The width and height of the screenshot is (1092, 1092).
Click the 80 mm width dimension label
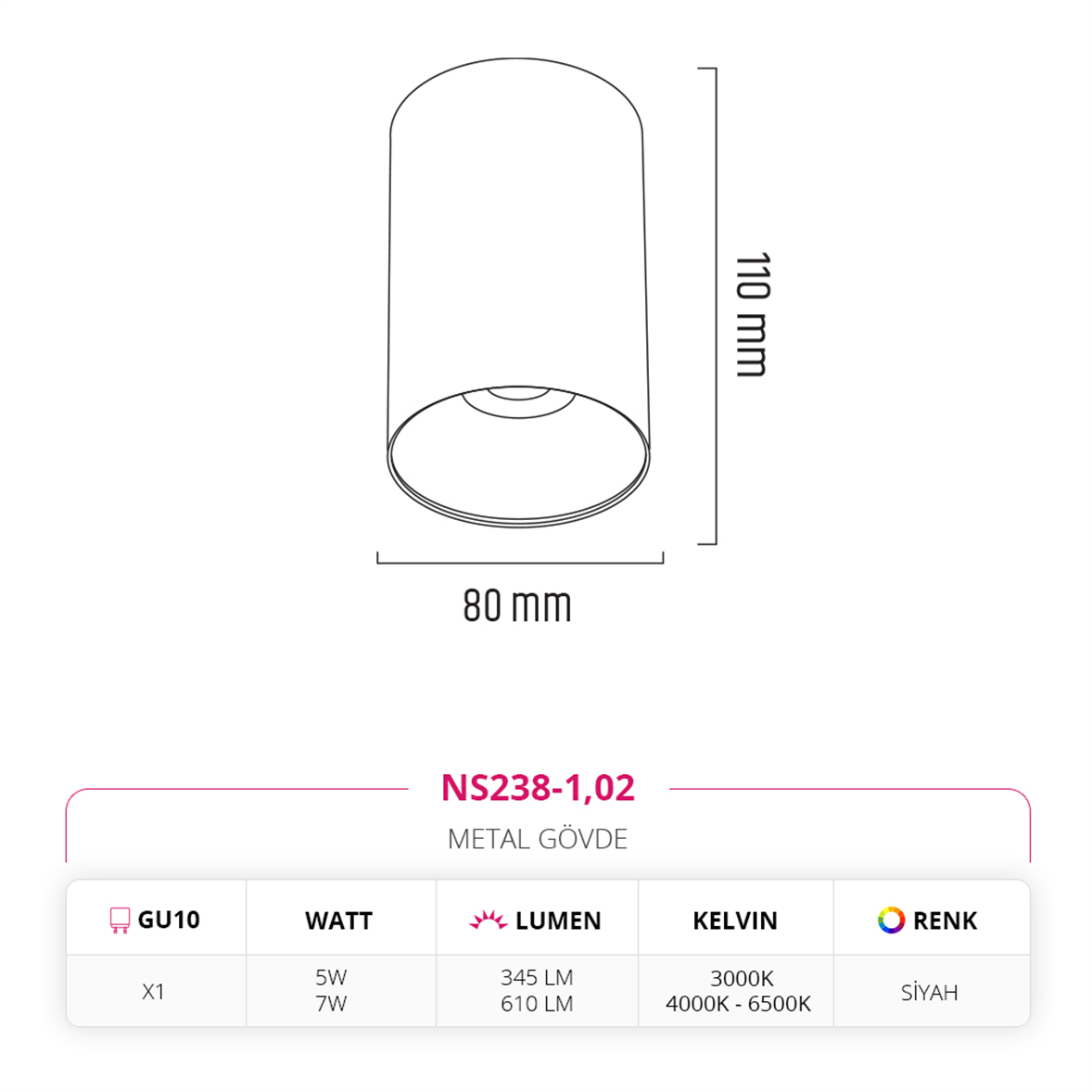click(x=517, y=605)
